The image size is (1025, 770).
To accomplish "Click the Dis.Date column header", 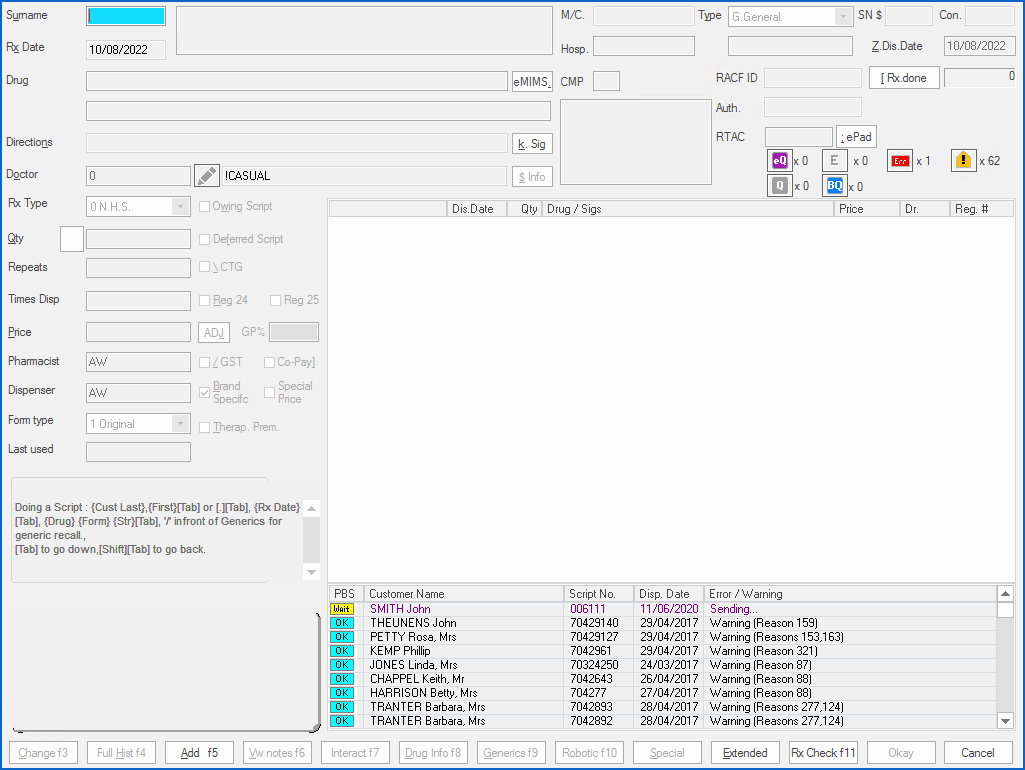I will (x=472, y=209).
